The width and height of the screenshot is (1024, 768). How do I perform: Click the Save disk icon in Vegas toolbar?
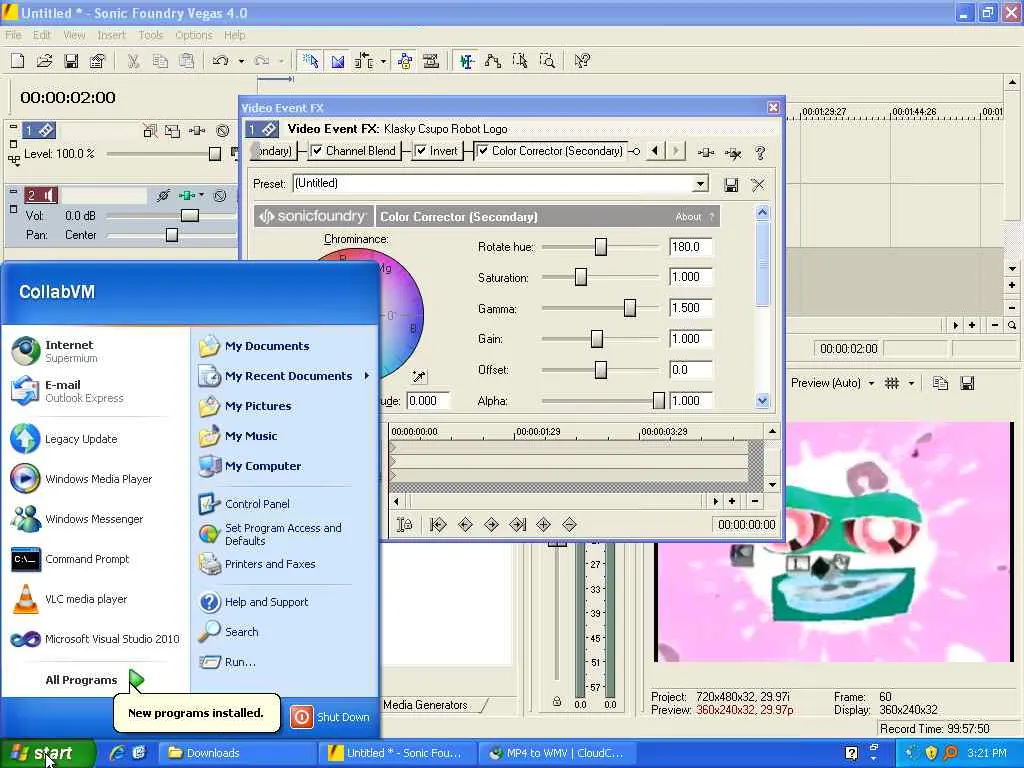point(71,61)
